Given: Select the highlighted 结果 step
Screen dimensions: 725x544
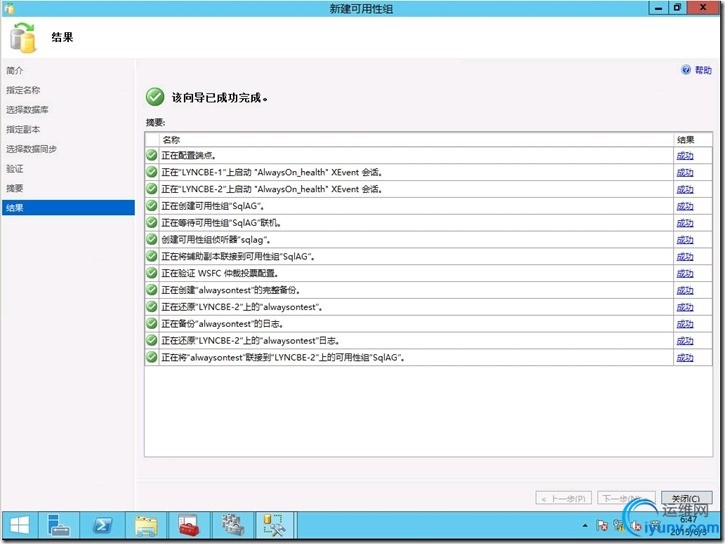Looking at the screenshot, I should (x=68, y=208).
